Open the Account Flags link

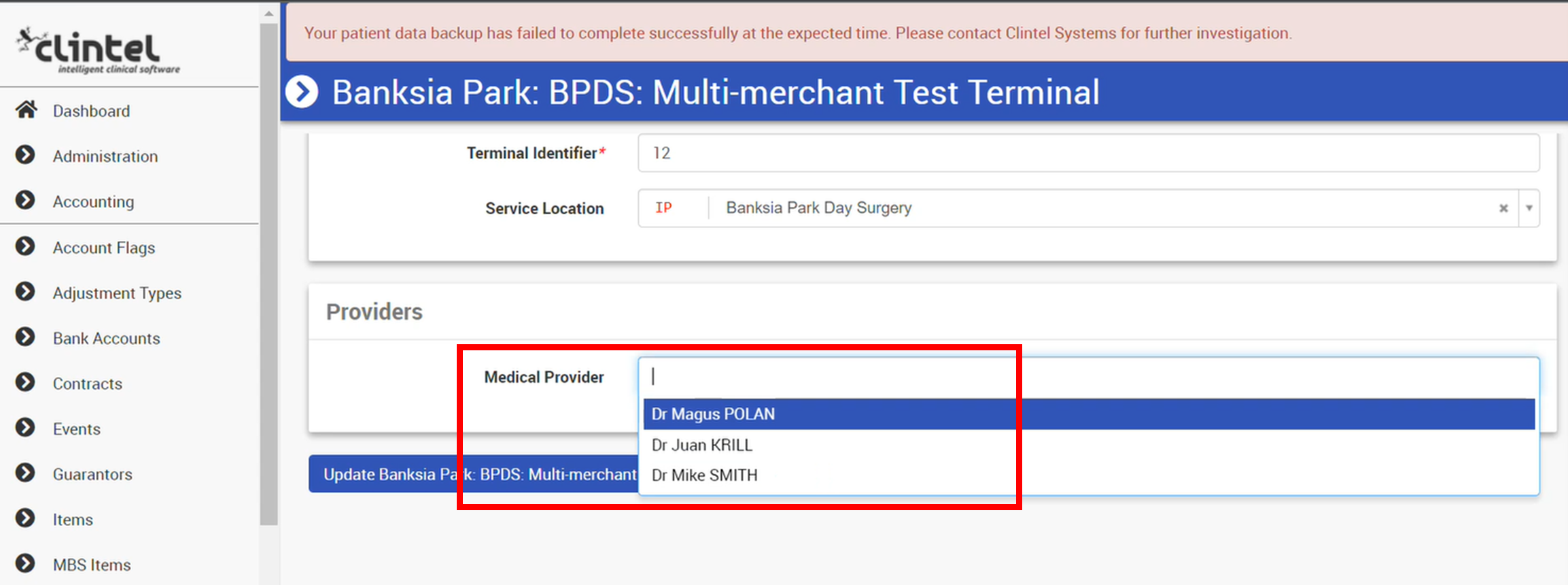coord(103,247)
